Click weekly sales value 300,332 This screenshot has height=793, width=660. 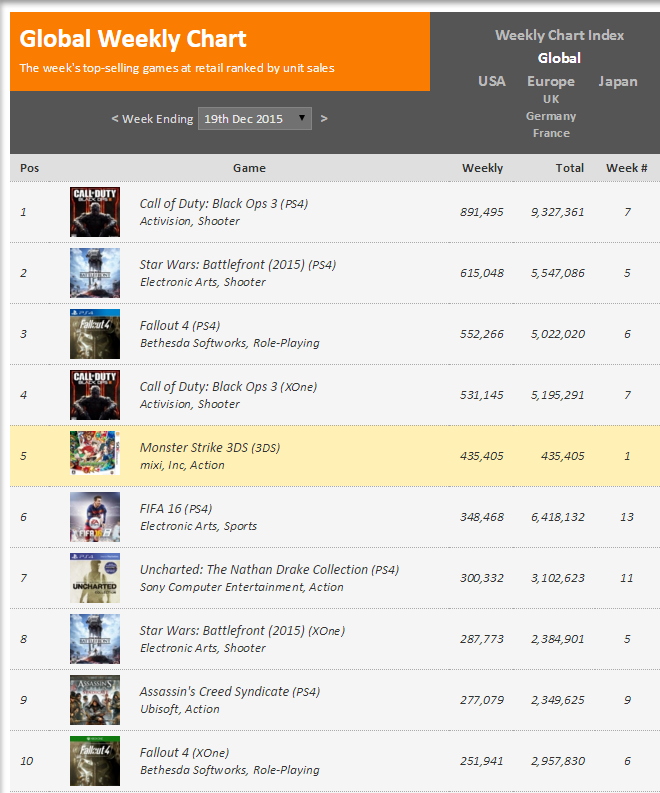point(481,579)
